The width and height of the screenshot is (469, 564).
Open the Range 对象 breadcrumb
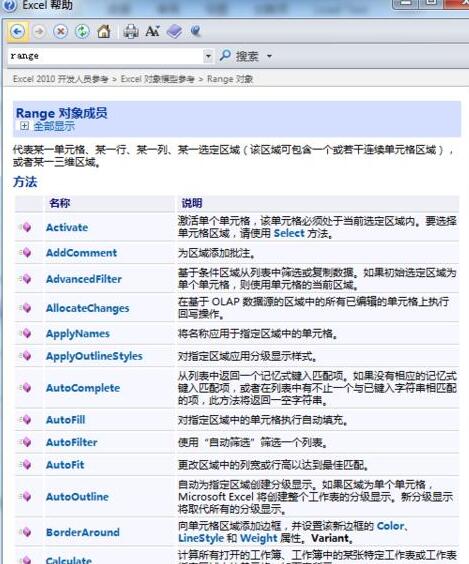[230, 79]
